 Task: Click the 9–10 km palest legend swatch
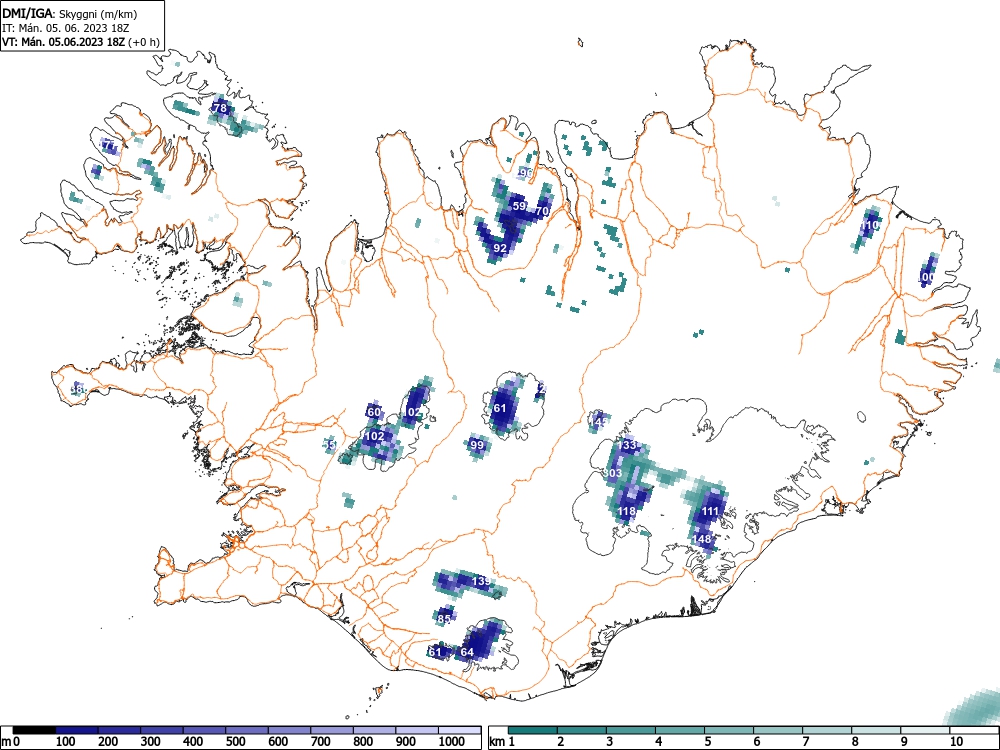coord(925,730)
